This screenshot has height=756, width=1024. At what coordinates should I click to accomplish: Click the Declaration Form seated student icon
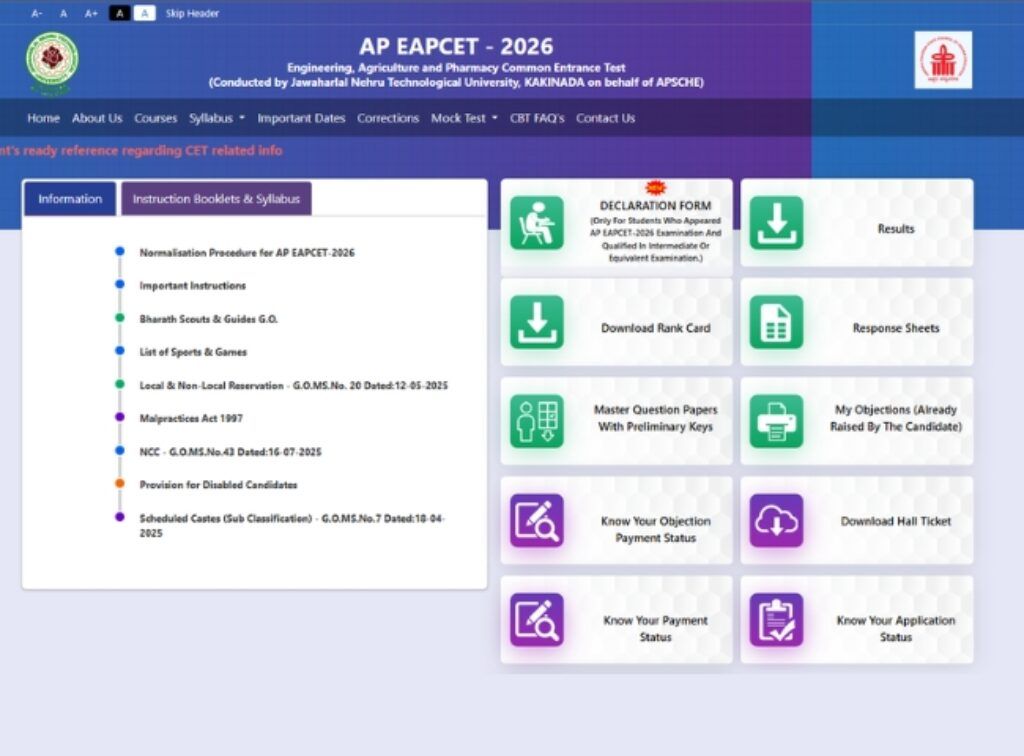coord(536,223)
